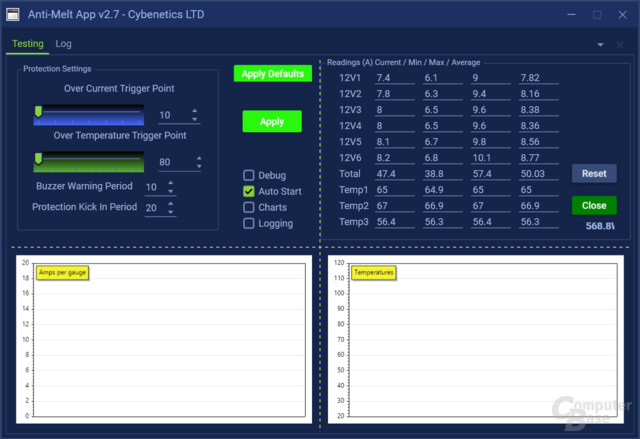Enable the Charts checkbox
640x439 pixels.
(x=249, y=207)
